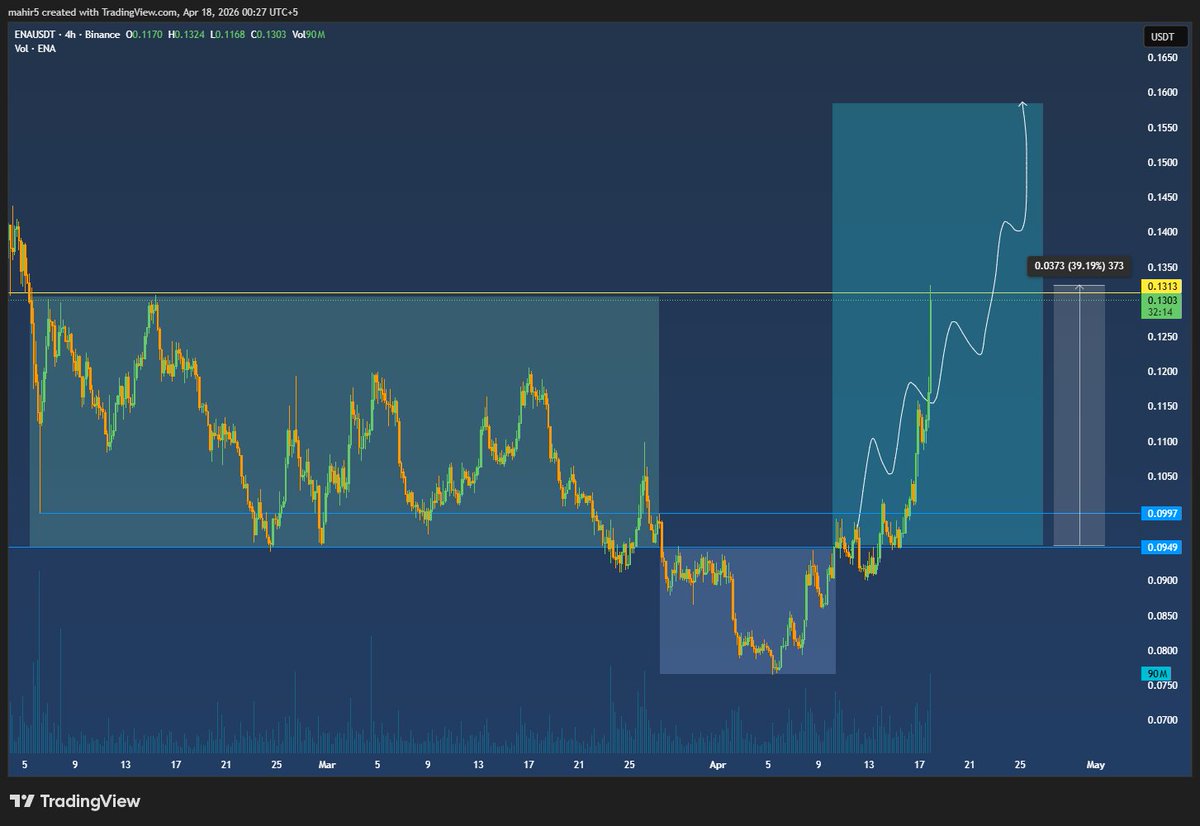1200x826 pixels.
Task: Select the Vol · ENA indicator legend
Action: coord(34,48)
